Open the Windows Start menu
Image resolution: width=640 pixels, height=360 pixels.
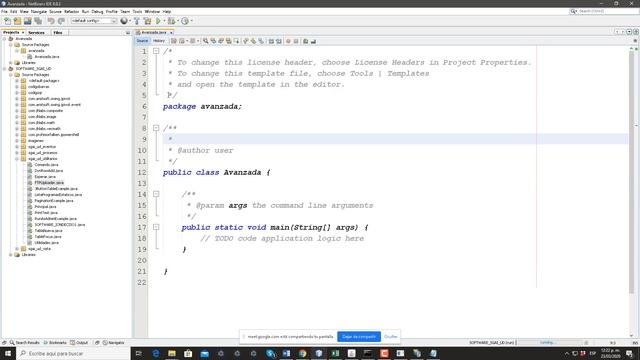pos(8,353)
